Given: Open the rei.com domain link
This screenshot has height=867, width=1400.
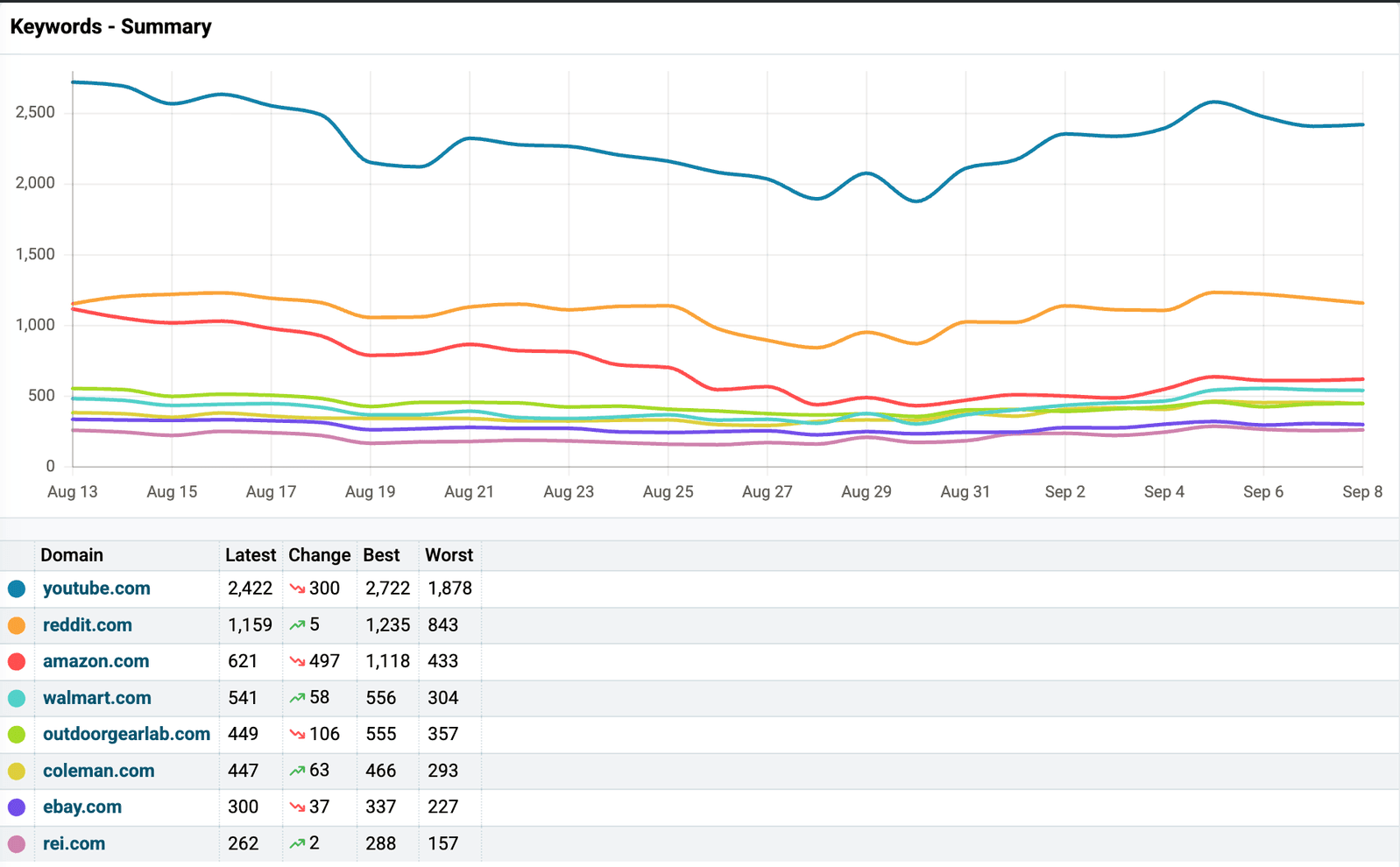Looking at the screenshot, I should point(74,843).
